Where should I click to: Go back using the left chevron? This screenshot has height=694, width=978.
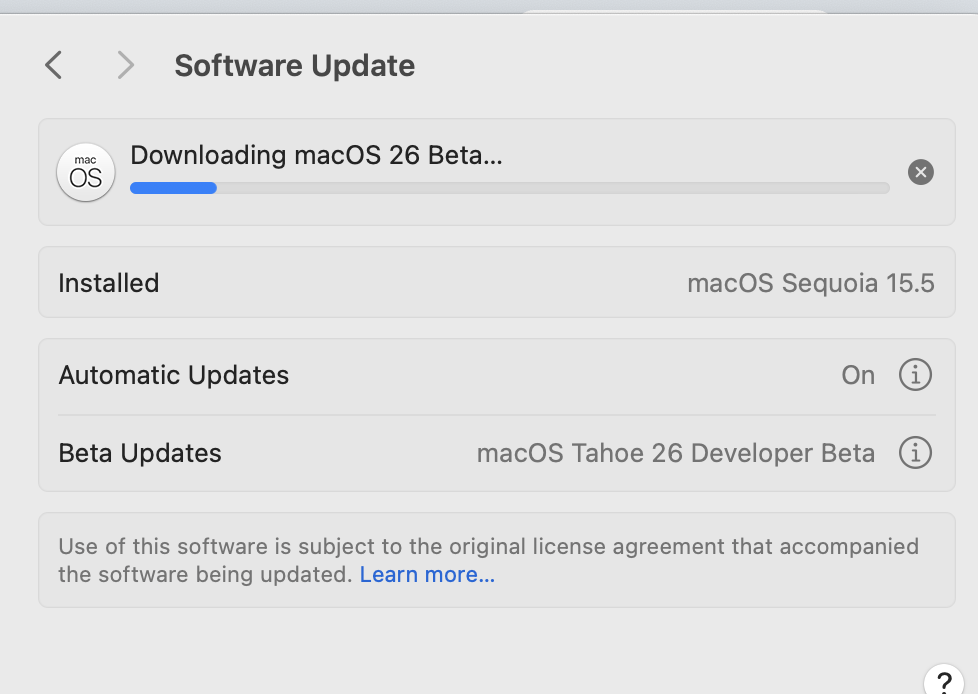[x=54, y=66]
